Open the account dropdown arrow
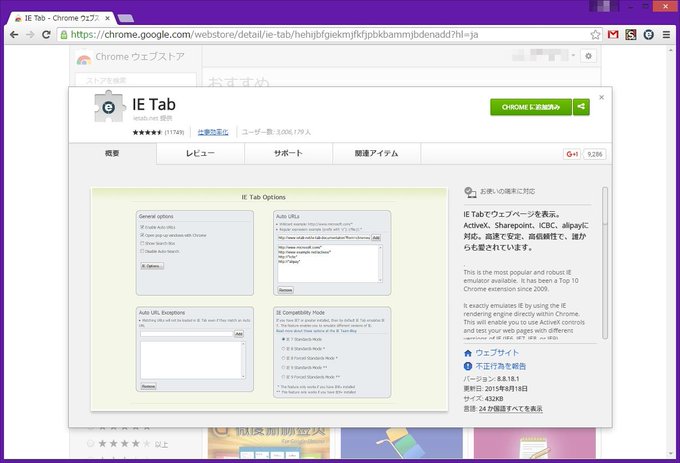Image resolution: width=680 pixels, height=463 pixels. (x=573, y=55)
